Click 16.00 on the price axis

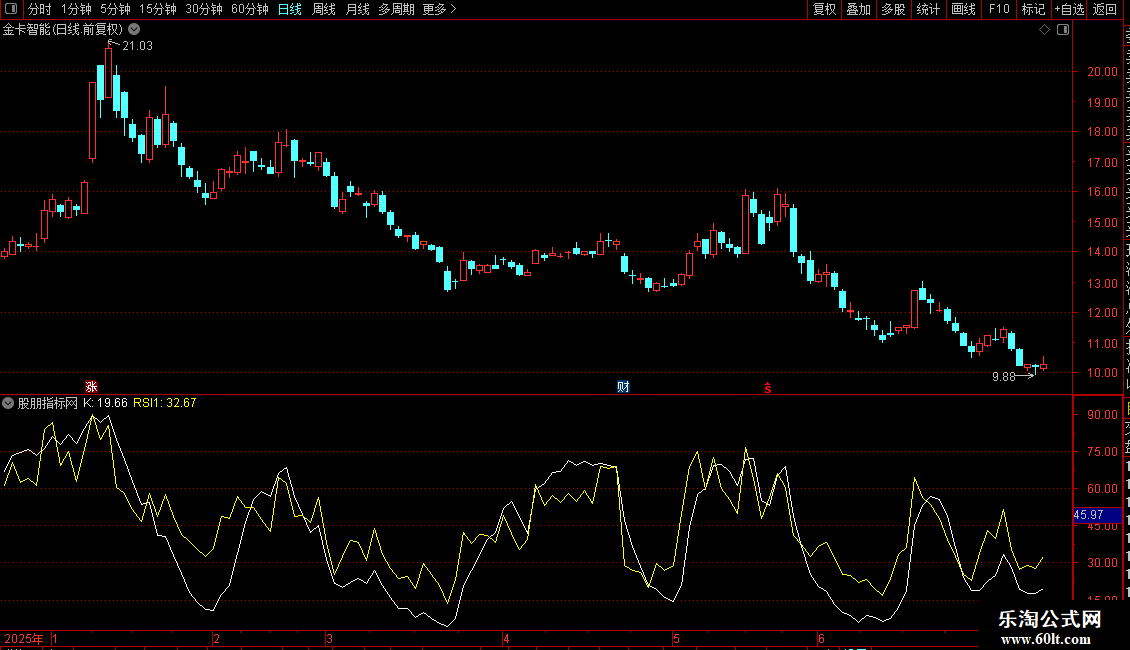coord(1103,192)
